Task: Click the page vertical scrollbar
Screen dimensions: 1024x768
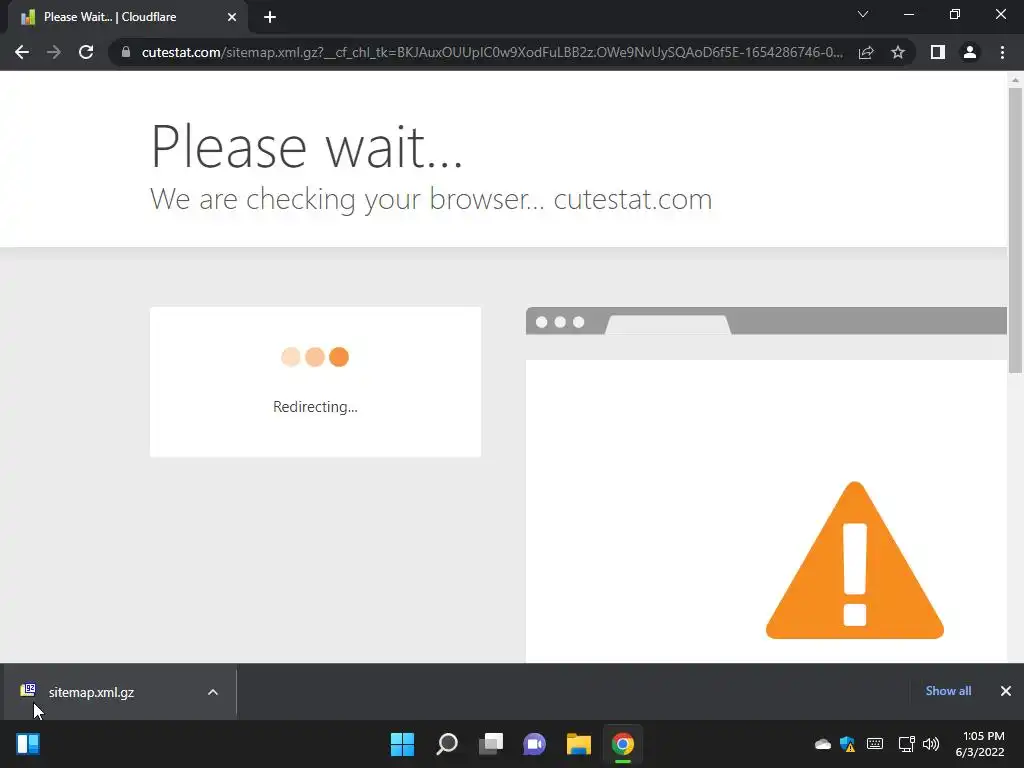Action: click(1015, 230)
